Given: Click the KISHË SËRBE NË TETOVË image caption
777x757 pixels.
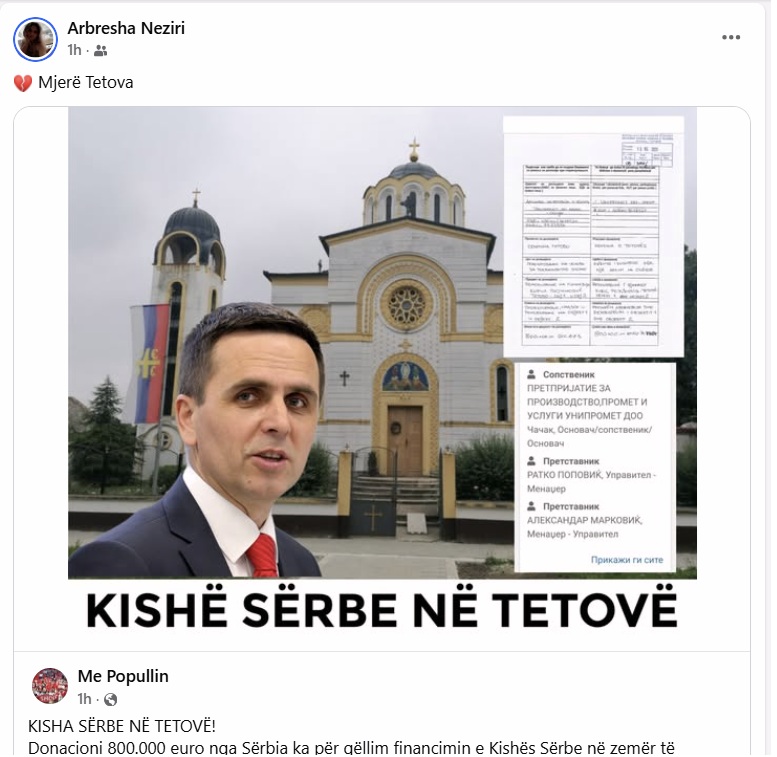Looking at the screenshot, I should [x=382, y=609].
